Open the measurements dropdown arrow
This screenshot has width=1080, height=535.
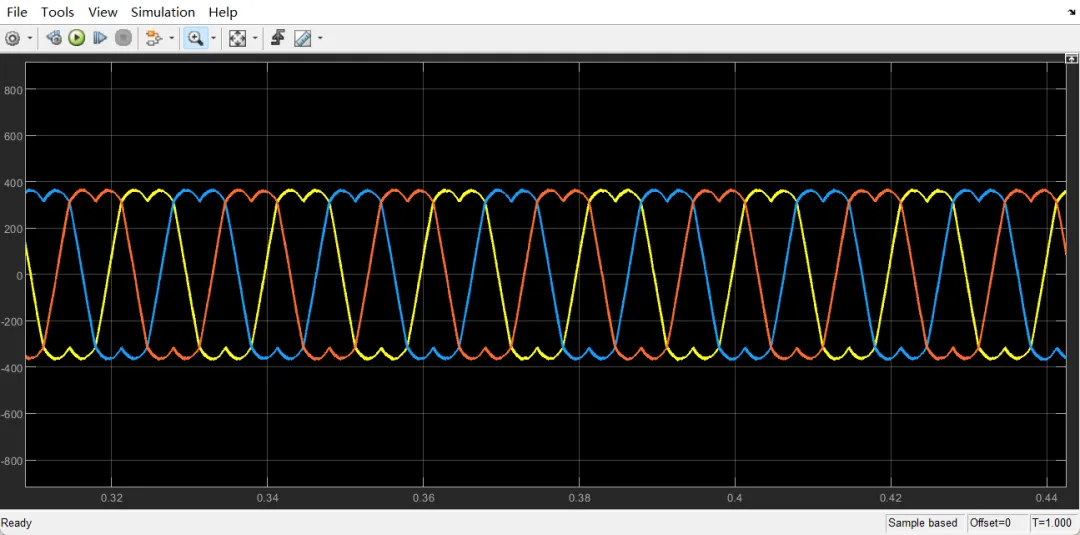(320, 39)
